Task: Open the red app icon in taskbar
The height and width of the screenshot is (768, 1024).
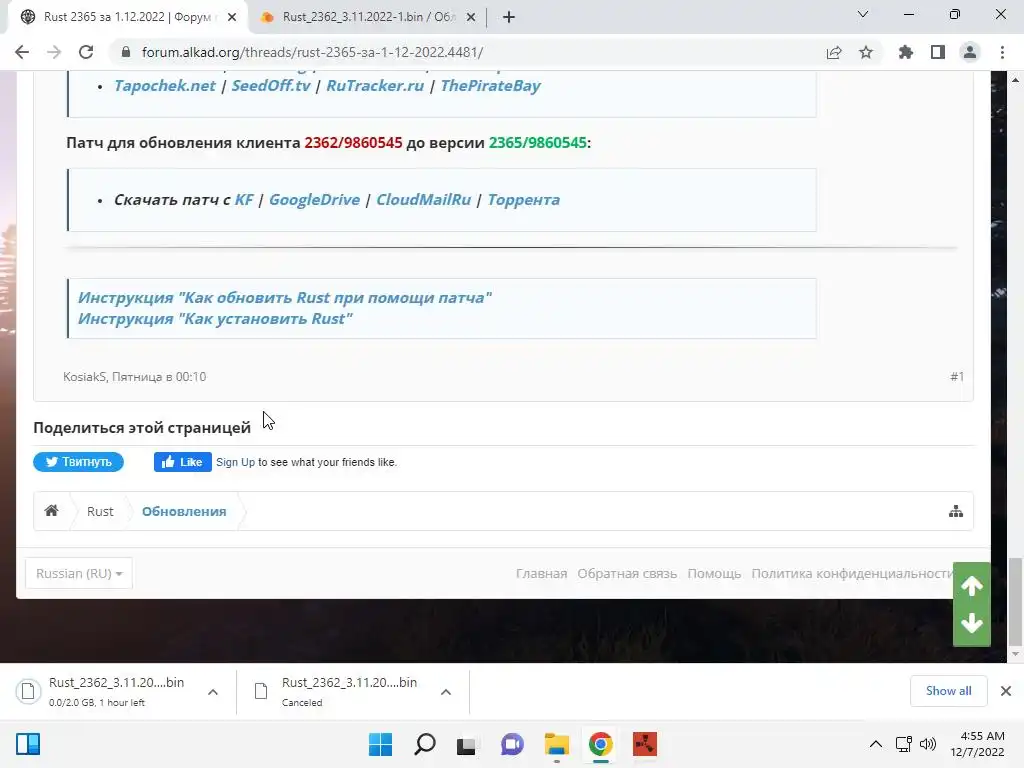Action: [x=645, y=744]
